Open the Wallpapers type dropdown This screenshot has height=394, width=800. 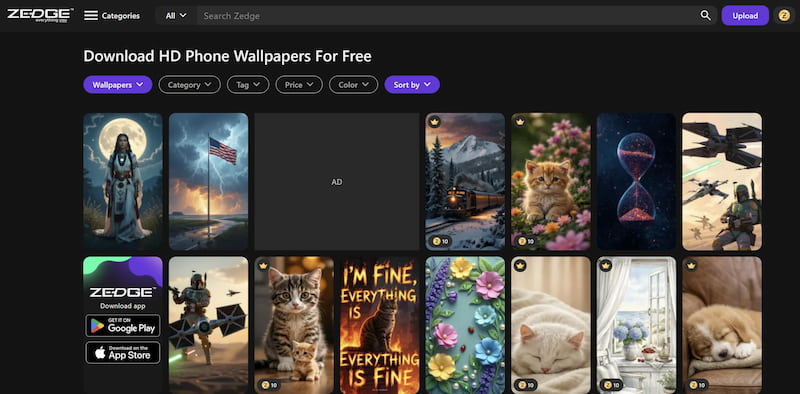118,85
